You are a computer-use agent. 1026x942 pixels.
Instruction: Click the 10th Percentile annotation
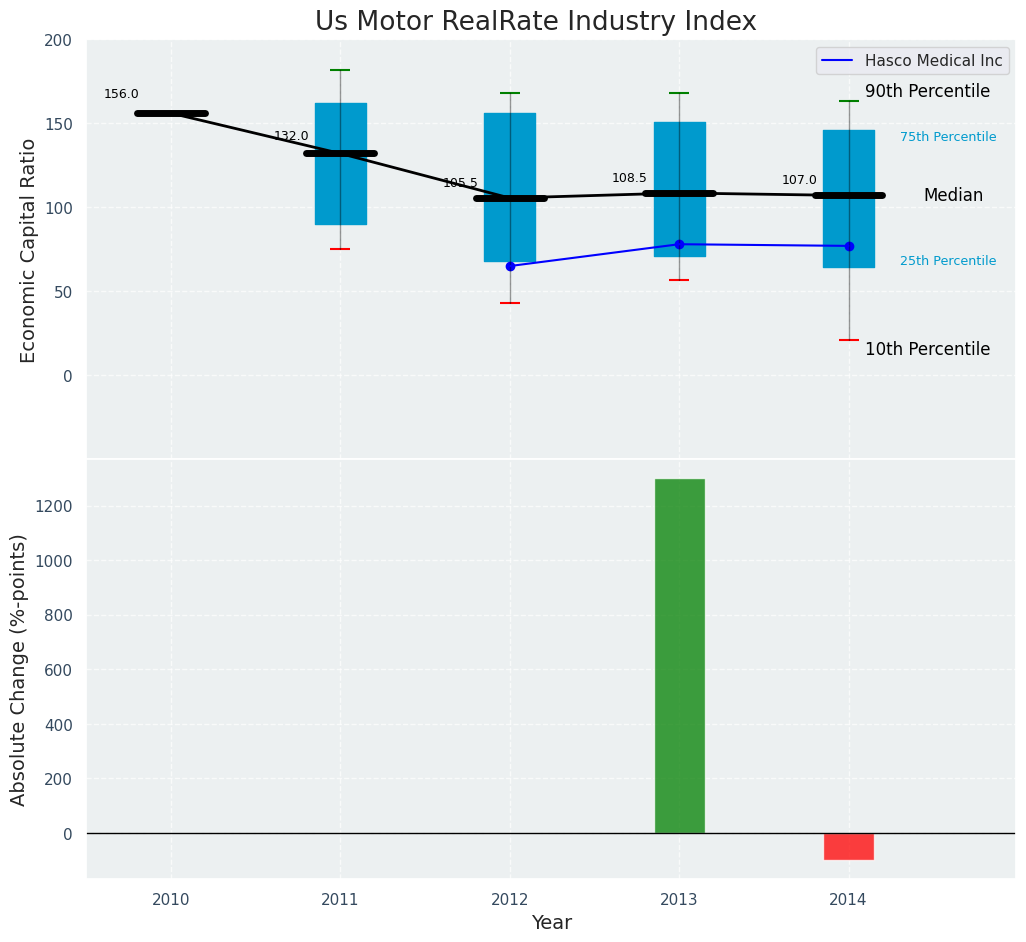coord(927,350)
